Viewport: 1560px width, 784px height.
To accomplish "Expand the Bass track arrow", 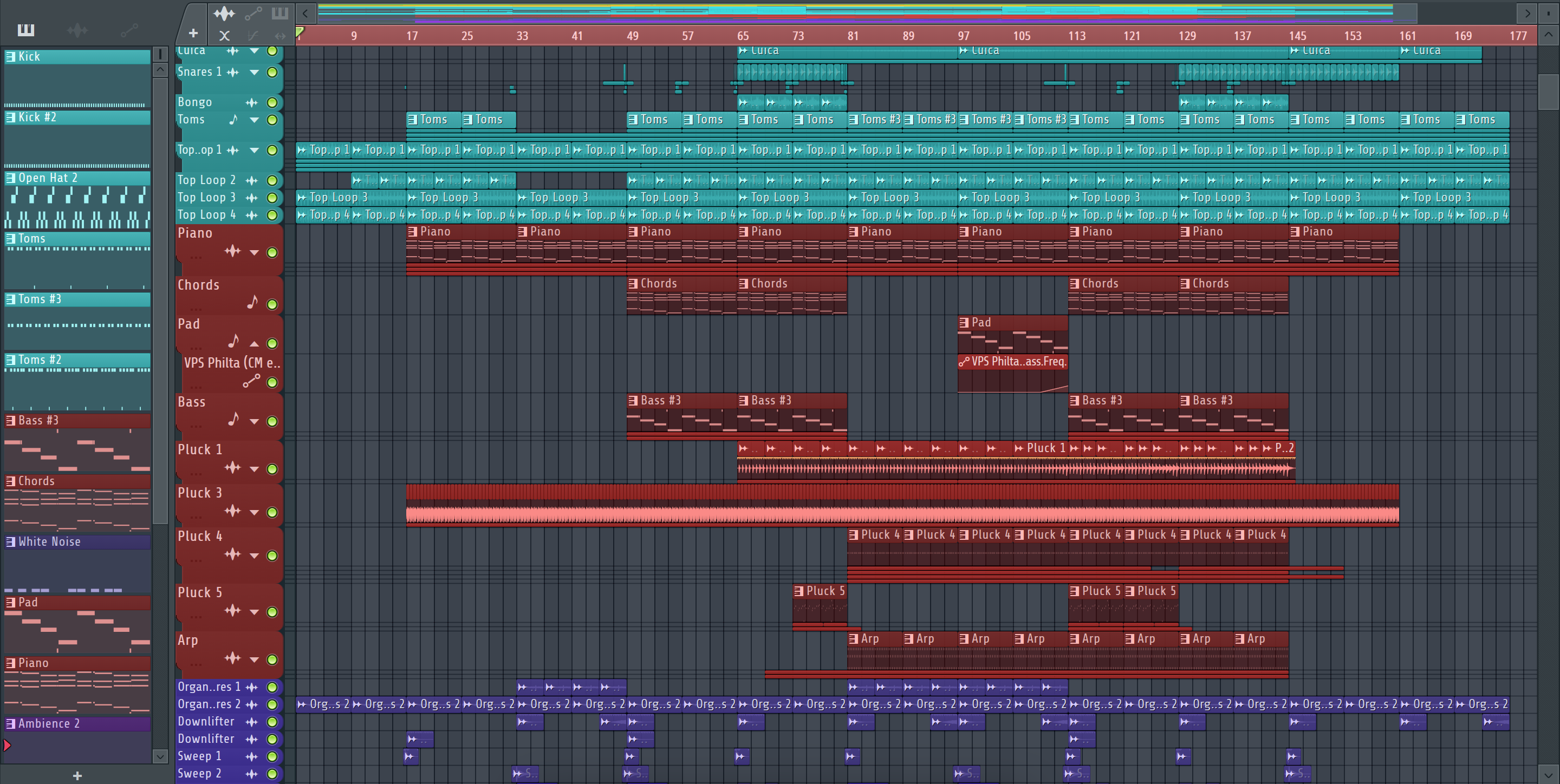I will point(255,421).
